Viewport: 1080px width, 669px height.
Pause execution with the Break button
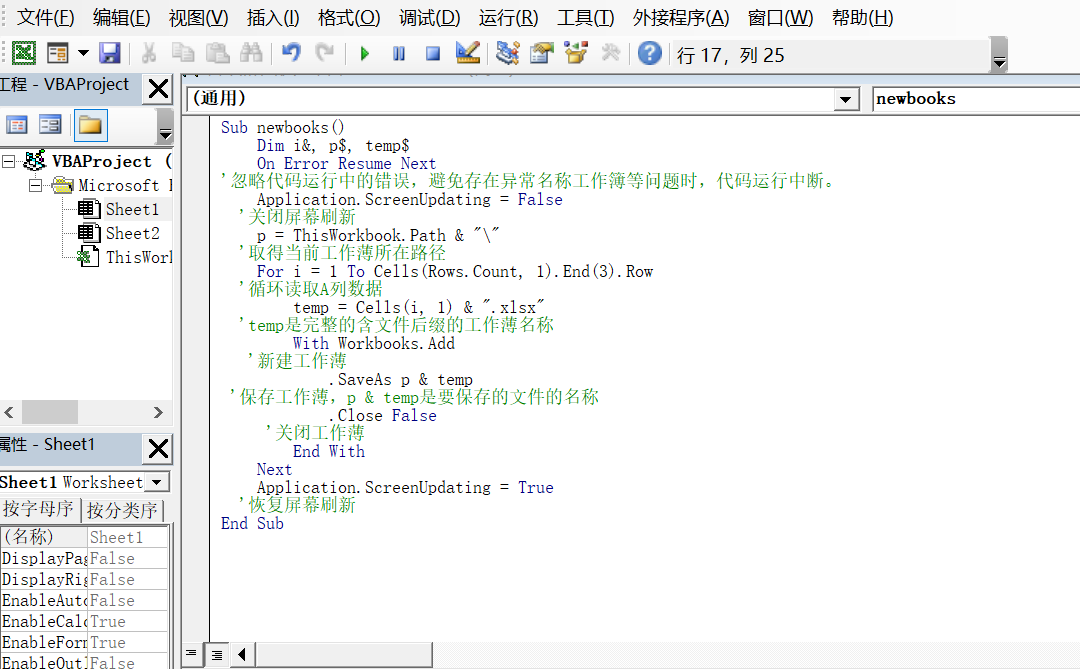pos(399,53)
